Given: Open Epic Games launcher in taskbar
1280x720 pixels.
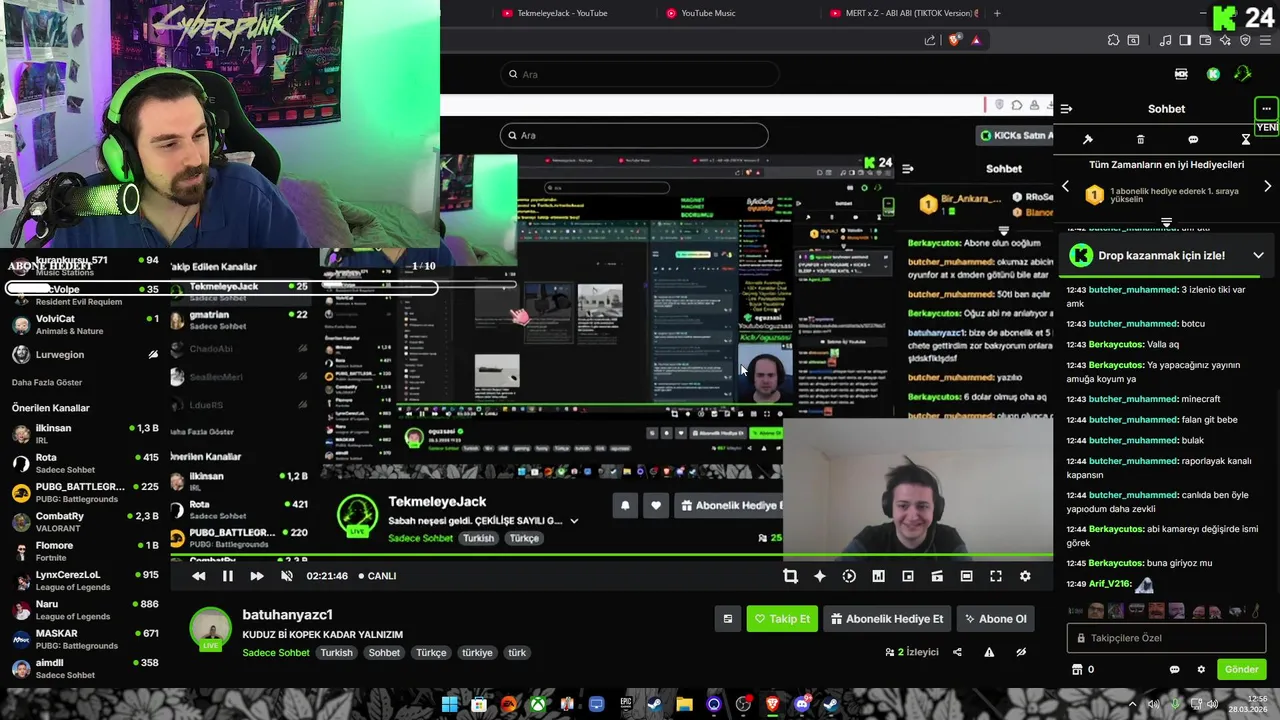Looking at the screenshot, I should pos(626,705).
